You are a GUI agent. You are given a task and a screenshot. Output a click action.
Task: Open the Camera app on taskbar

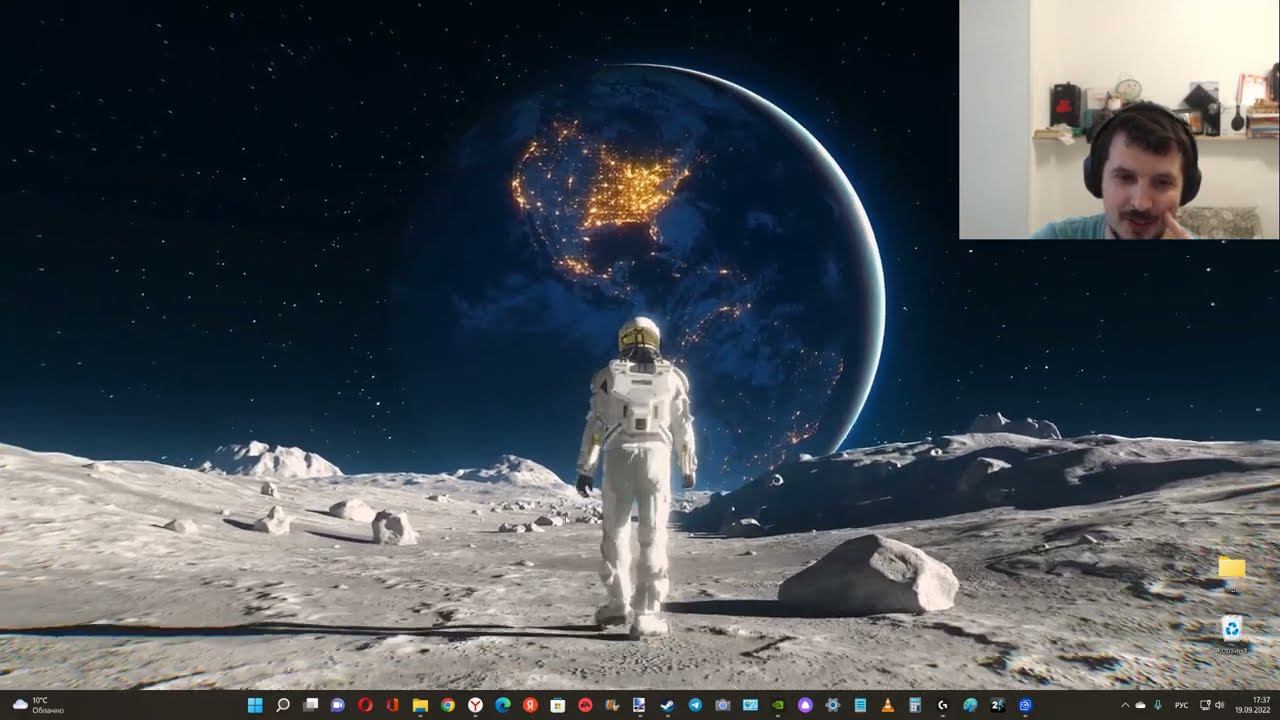(723, 705)
